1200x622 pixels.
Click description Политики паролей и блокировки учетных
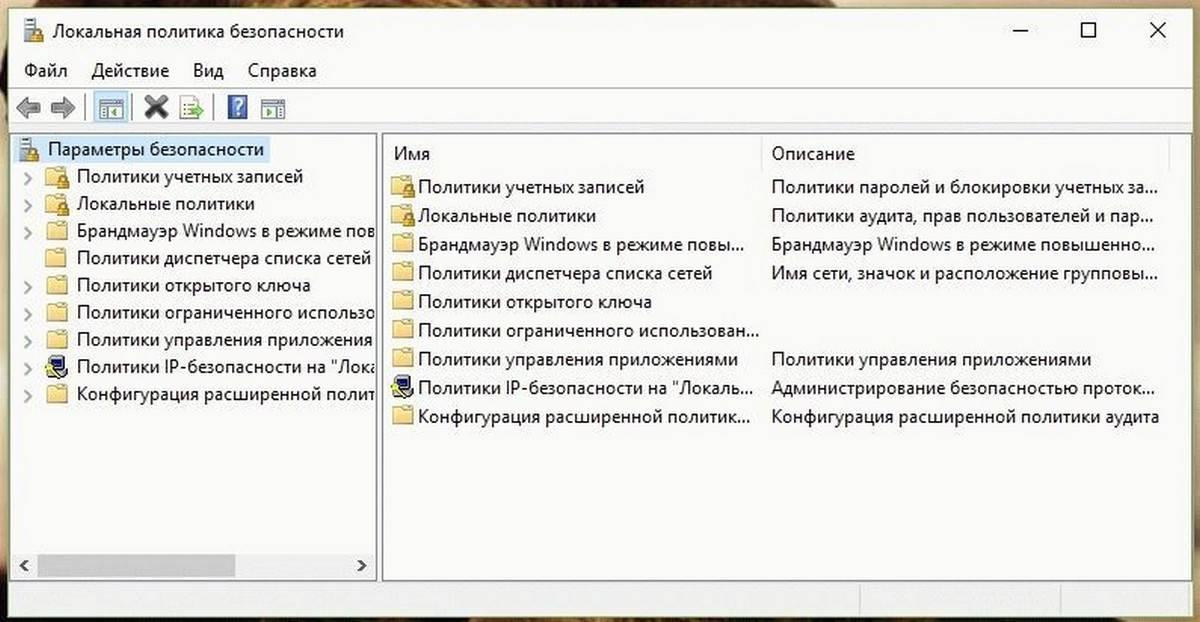click(965, 187)
